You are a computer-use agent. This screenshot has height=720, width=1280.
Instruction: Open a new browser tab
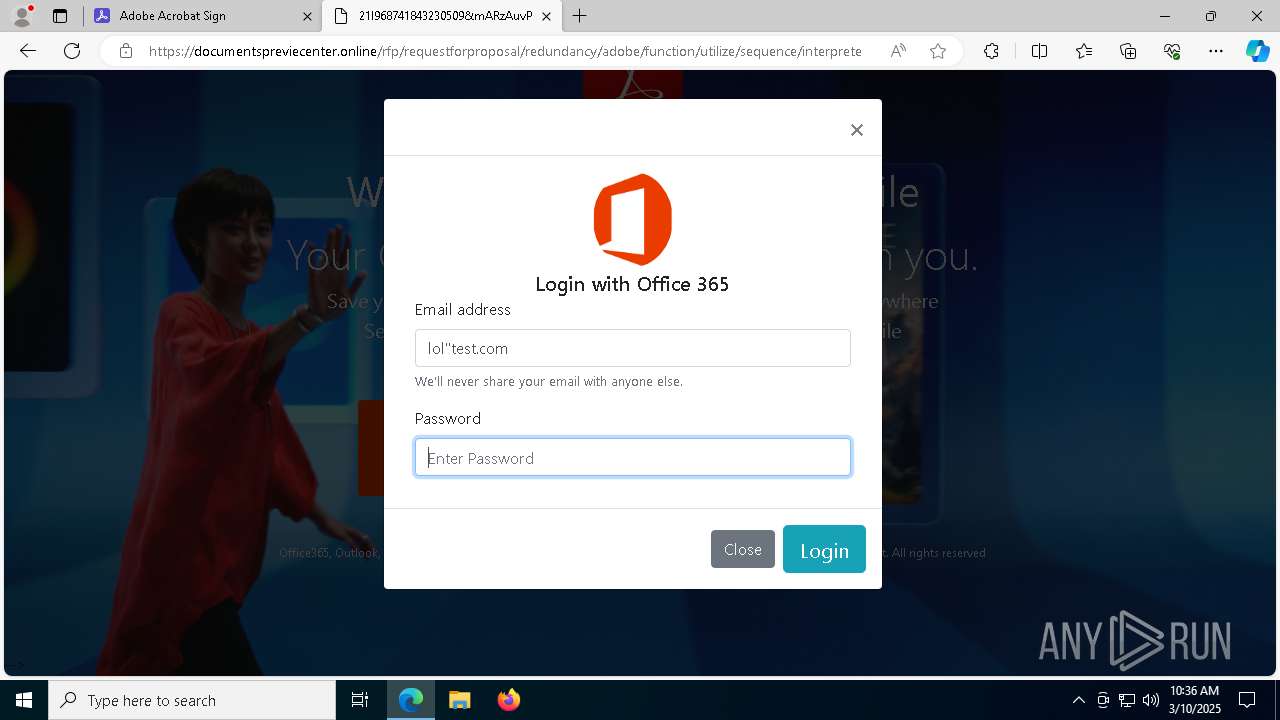click(580, 16)
